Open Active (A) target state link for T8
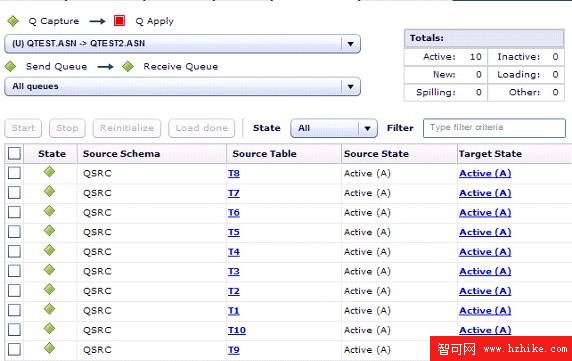This screenshot has width=572, height=361. tap(485, 173)
